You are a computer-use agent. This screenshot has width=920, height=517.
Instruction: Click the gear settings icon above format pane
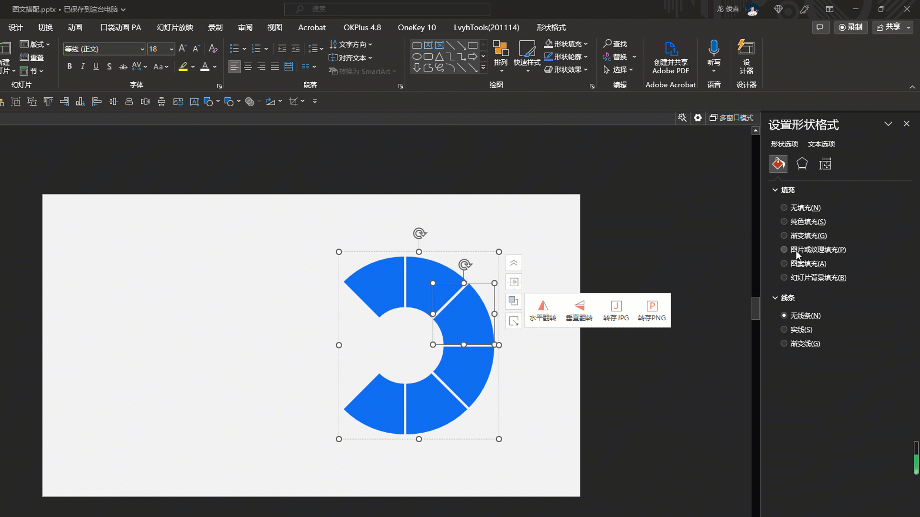click(x=698, y=117)
